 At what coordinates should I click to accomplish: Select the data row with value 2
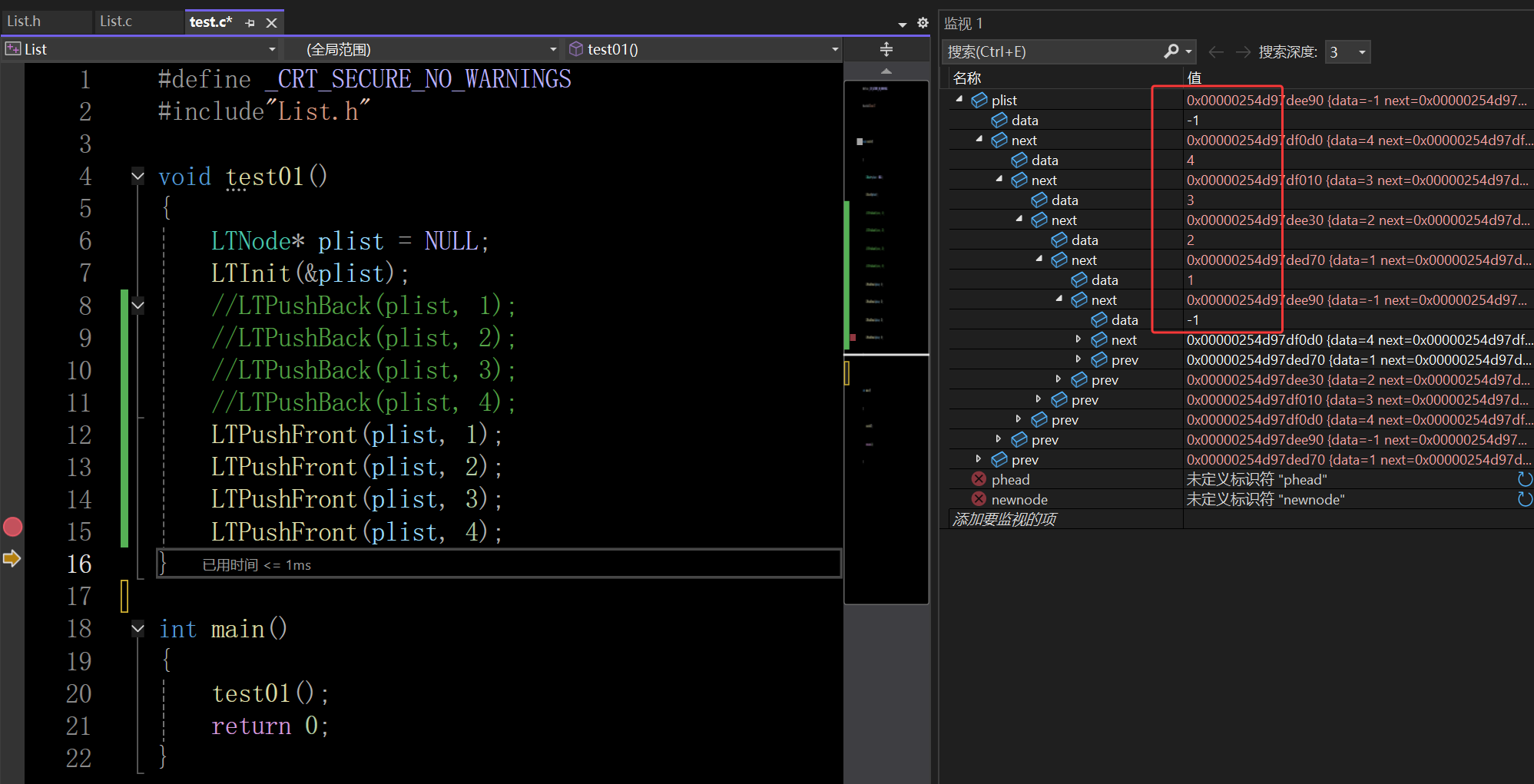[1241, 240]
